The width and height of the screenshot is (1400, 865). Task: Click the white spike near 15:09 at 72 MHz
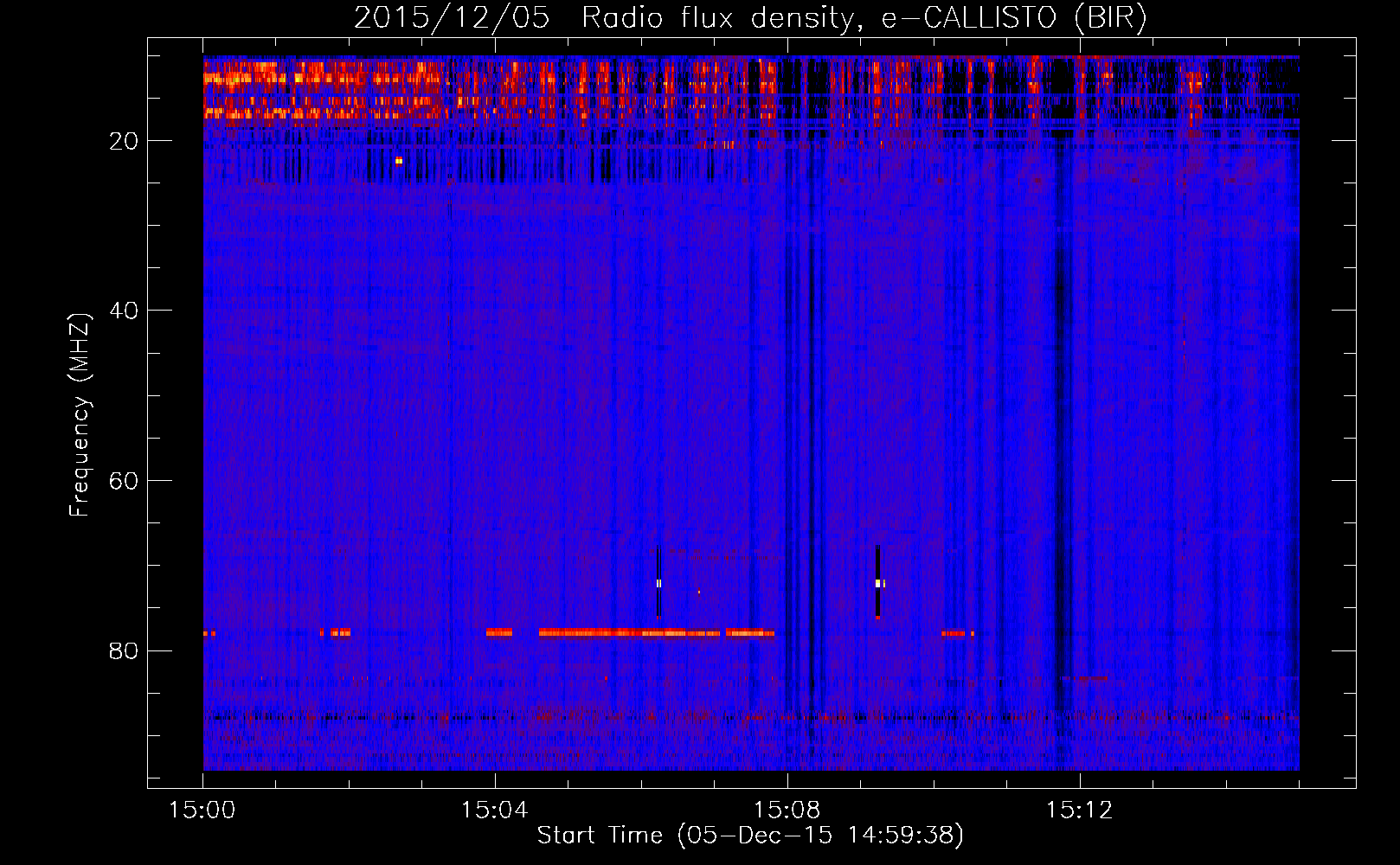(x=877, y=583)
